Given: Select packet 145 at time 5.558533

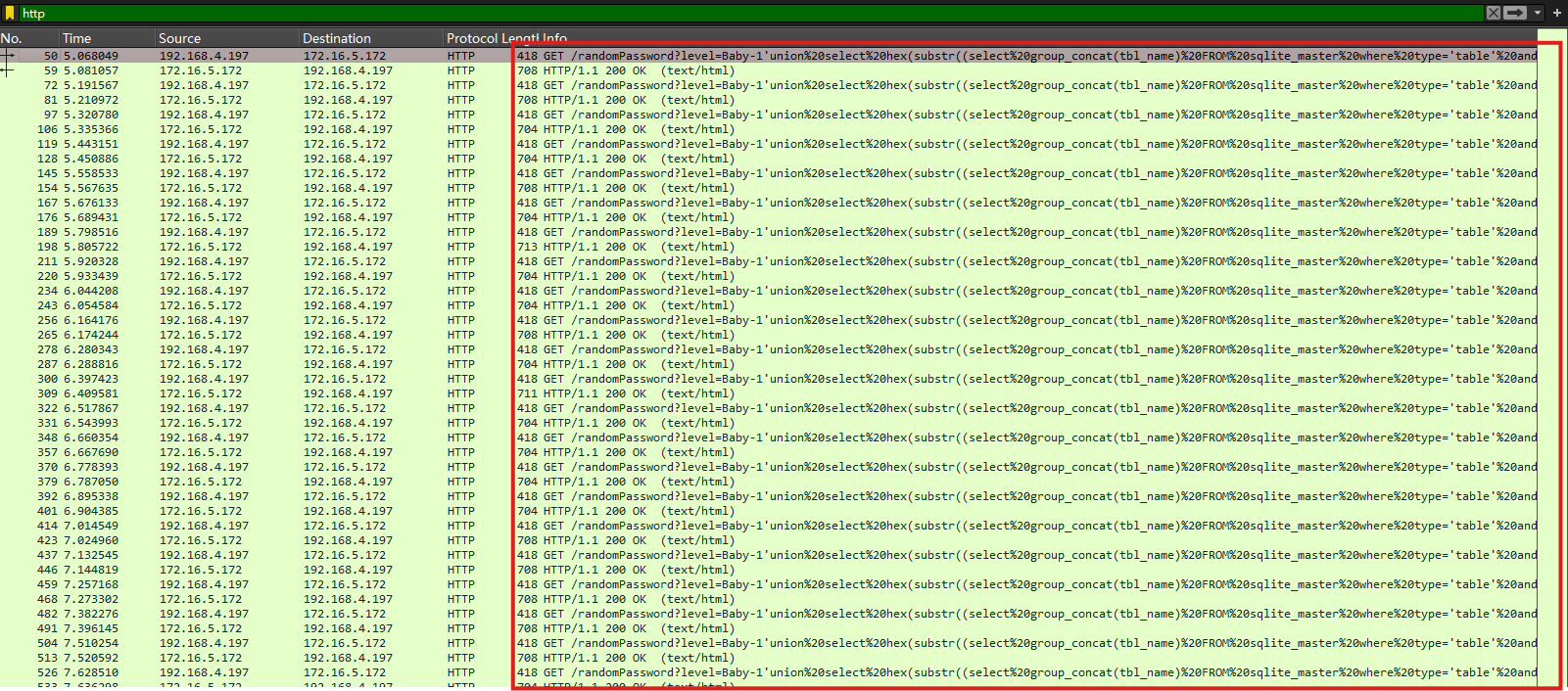Looking at the screenshot, I should 769,173.
